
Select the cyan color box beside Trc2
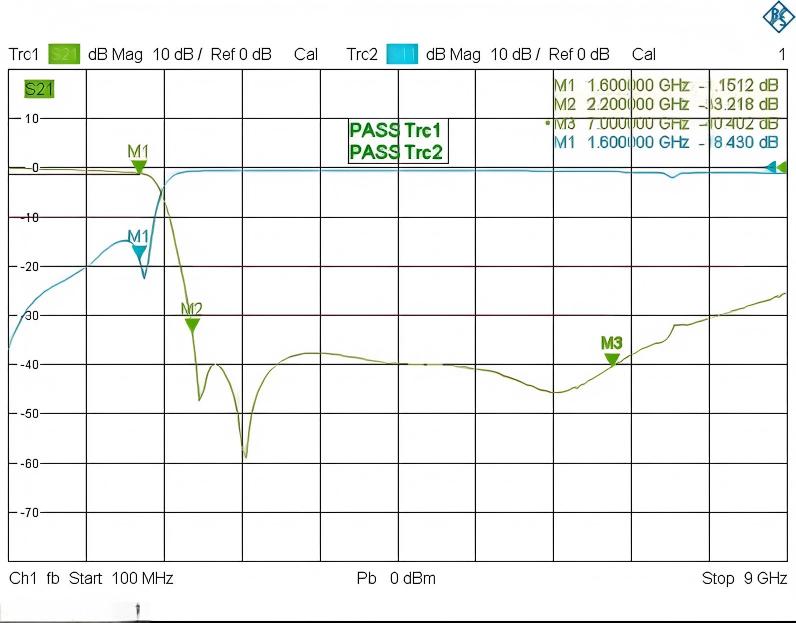coord(401,54)
